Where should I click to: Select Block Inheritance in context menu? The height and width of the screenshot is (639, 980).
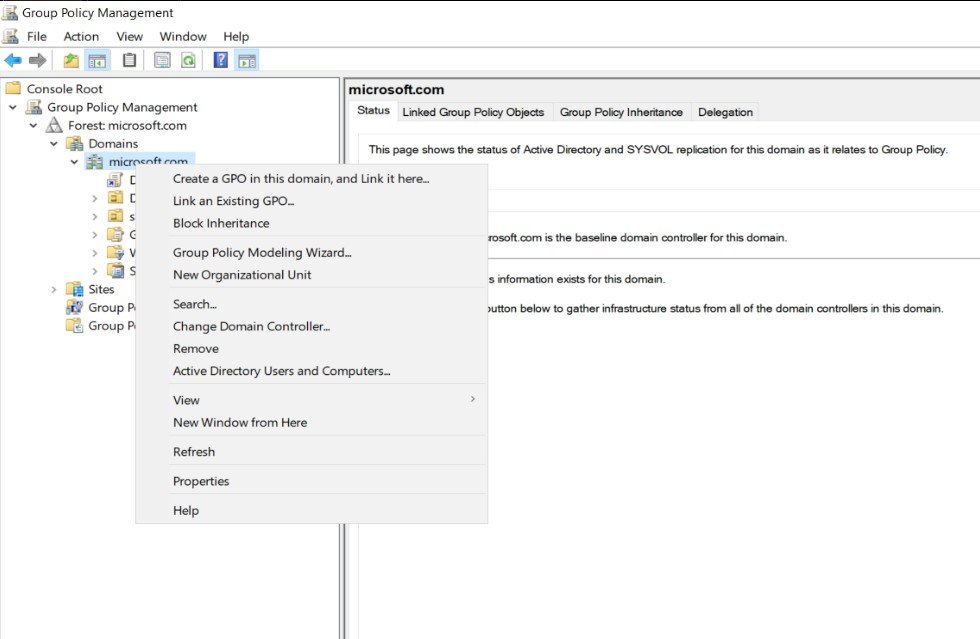[311, 223]
